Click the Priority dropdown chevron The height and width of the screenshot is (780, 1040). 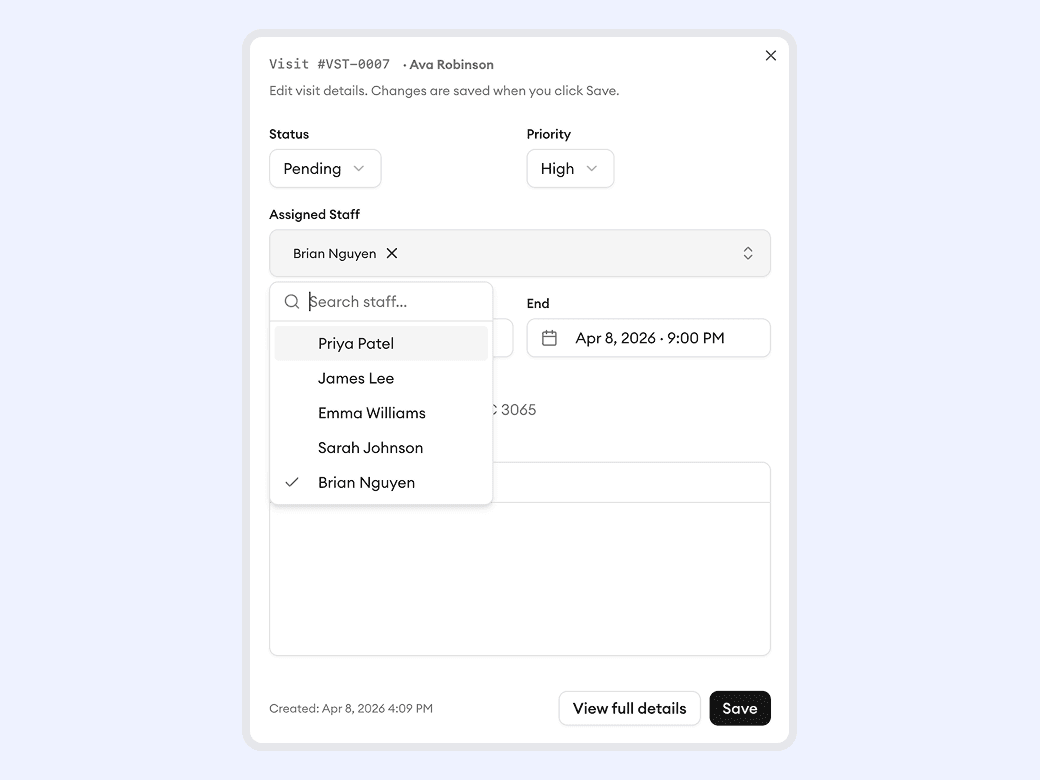[592, 169]
